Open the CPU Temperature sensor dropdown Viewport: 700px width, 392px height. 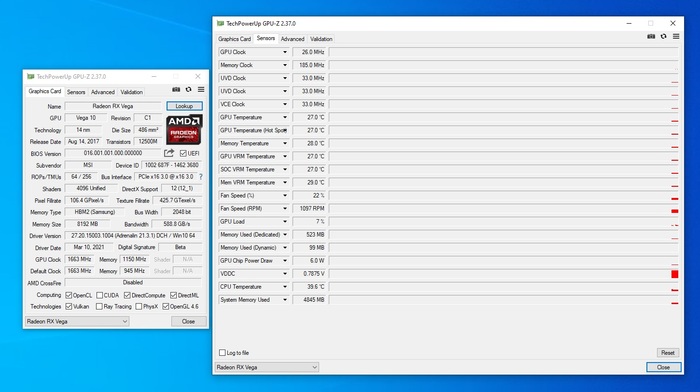tap(285, 287)
